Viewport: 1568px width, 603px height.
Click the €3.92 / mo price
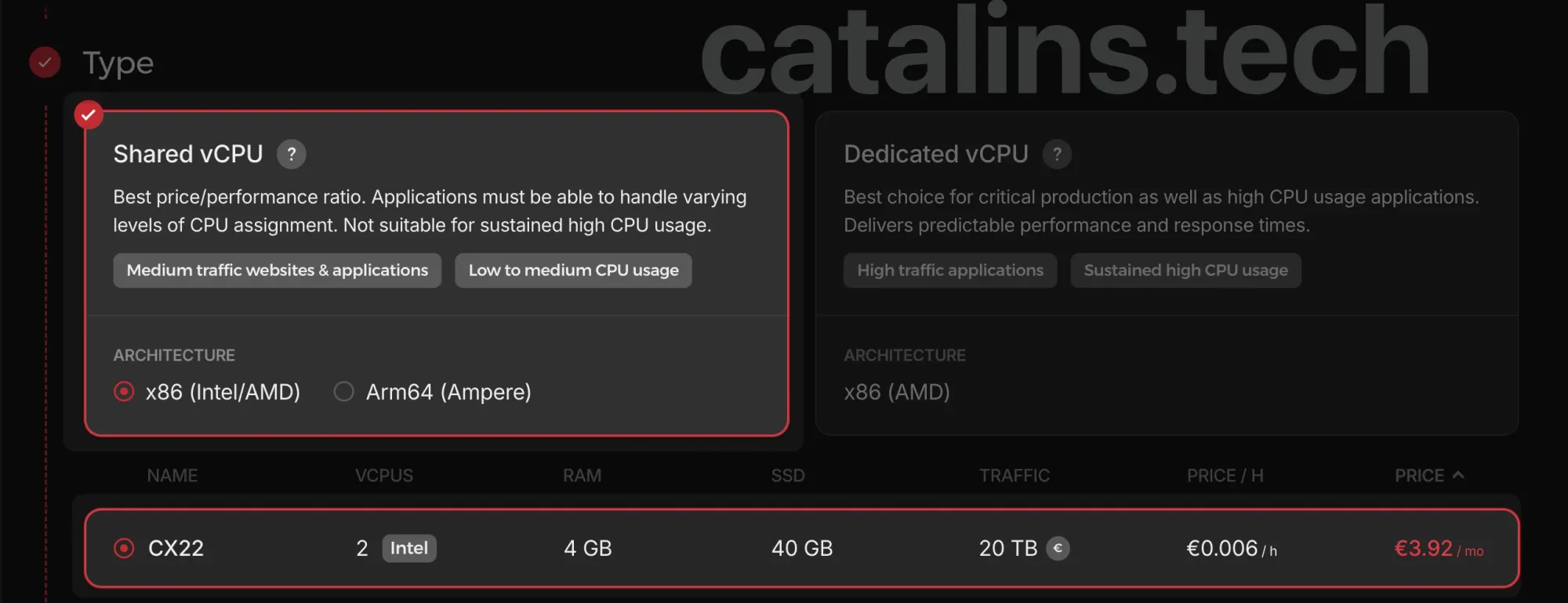click(x=1439, y=549)
